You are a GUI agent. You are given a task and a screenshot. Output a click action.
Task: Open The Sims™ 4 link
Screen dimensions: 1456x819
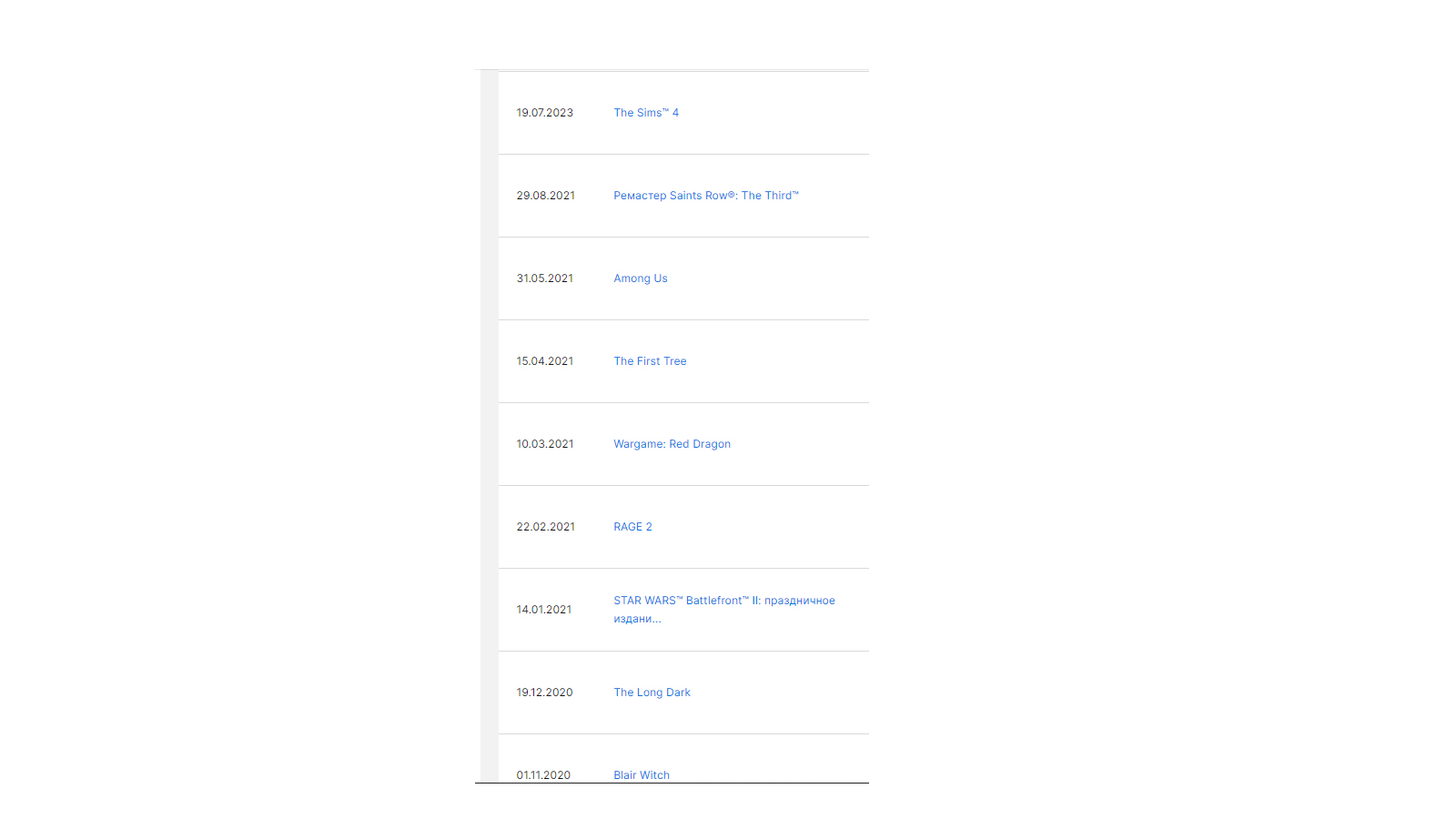click(646, 113)
